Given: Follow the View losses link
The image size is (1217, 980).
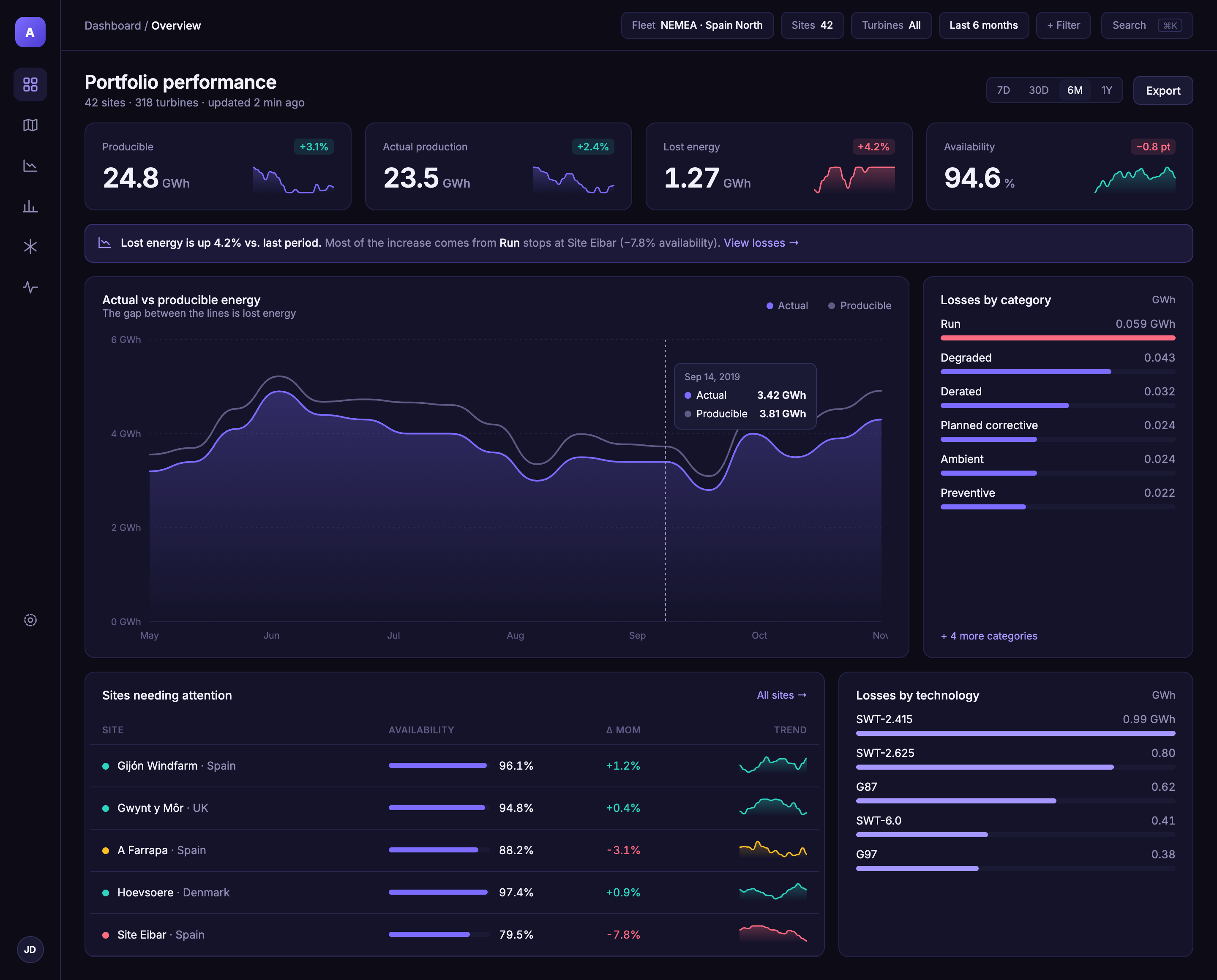Looking at the screenshot, I should pos(761,243).
